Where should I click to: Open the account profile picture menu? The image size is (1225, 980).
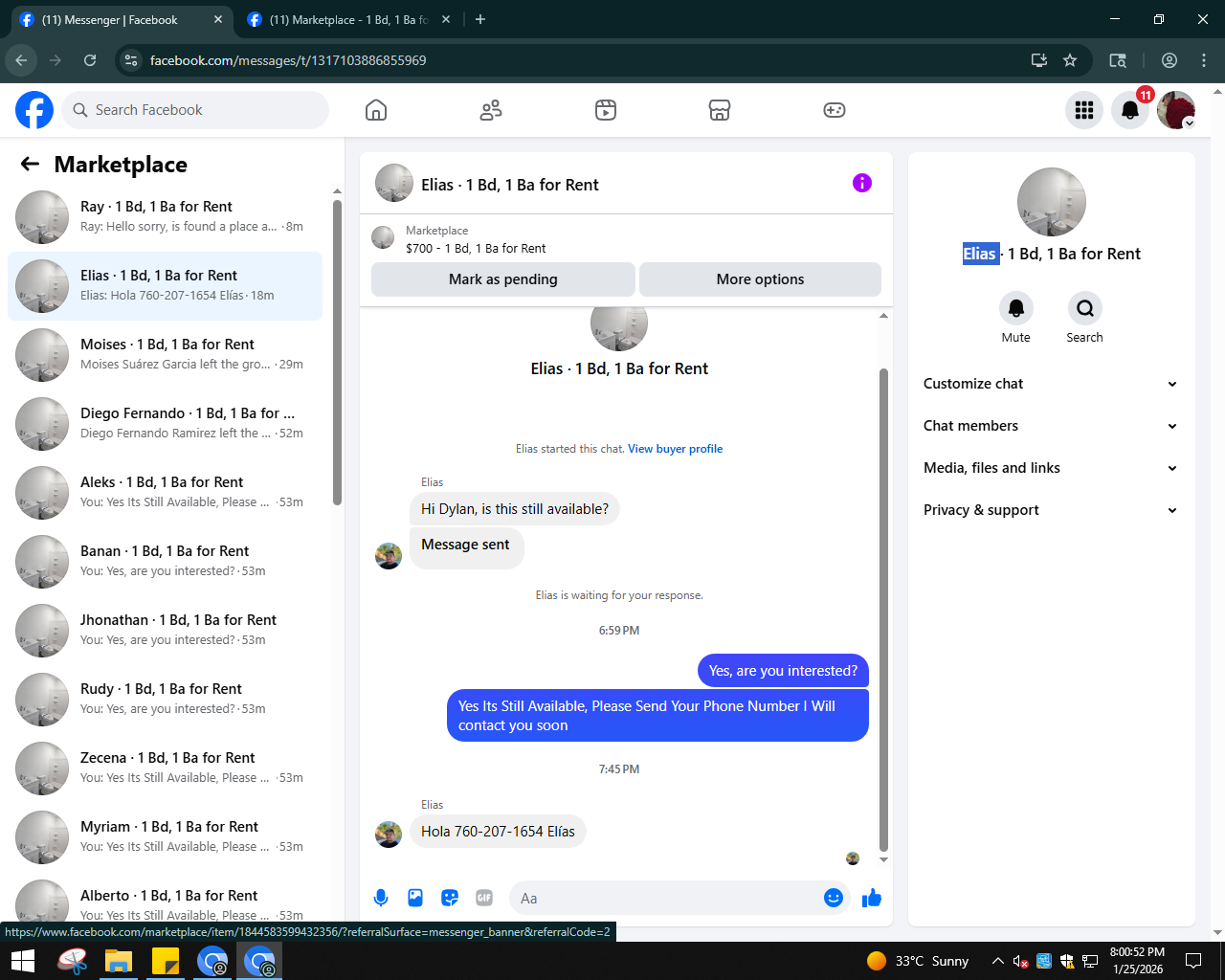(1176, 110)
